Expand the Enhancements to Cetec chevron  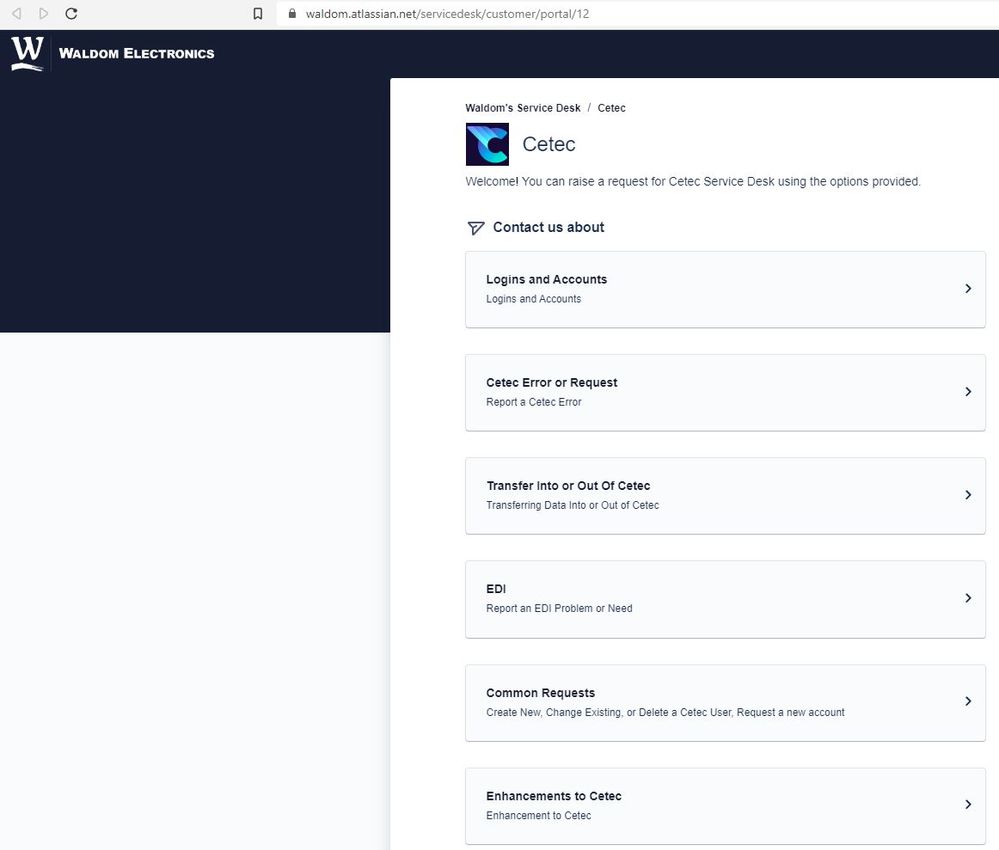tap(967, 804)
